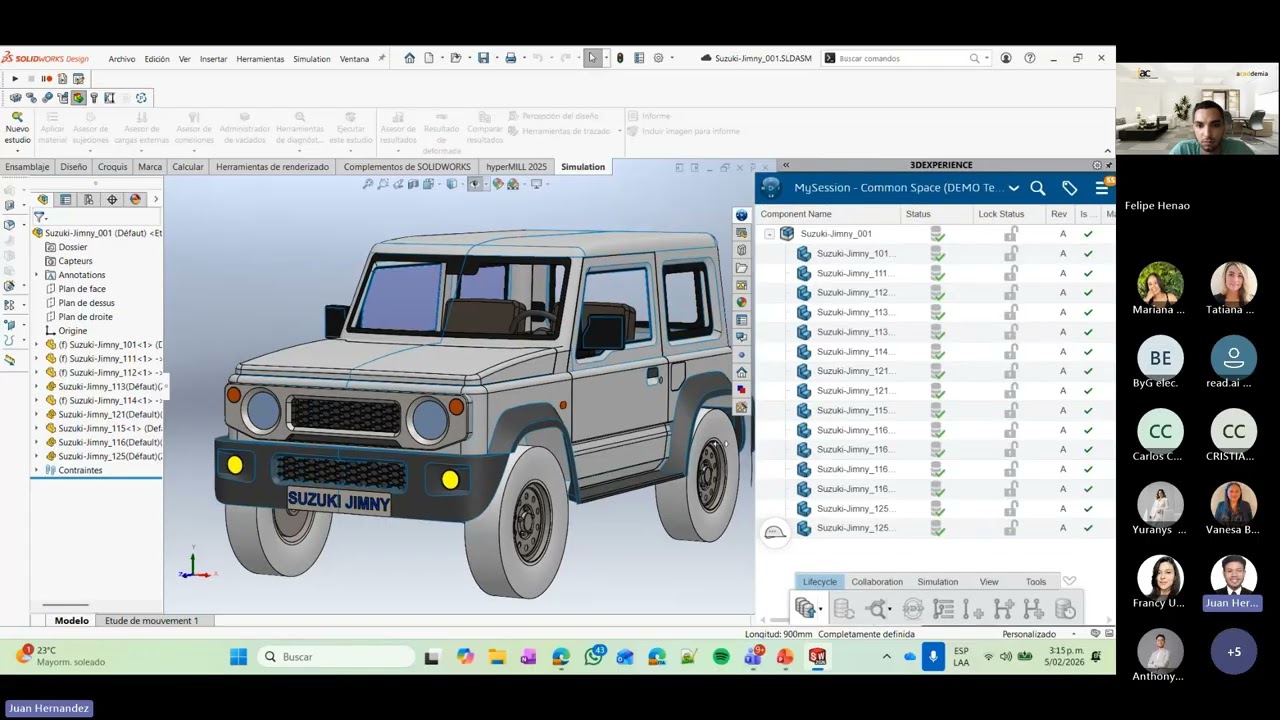The height and width of the screenshot is (720, 1280).
Task: Switch to the hyperMILL 2025 tab
Action: [x=516, y=167]
